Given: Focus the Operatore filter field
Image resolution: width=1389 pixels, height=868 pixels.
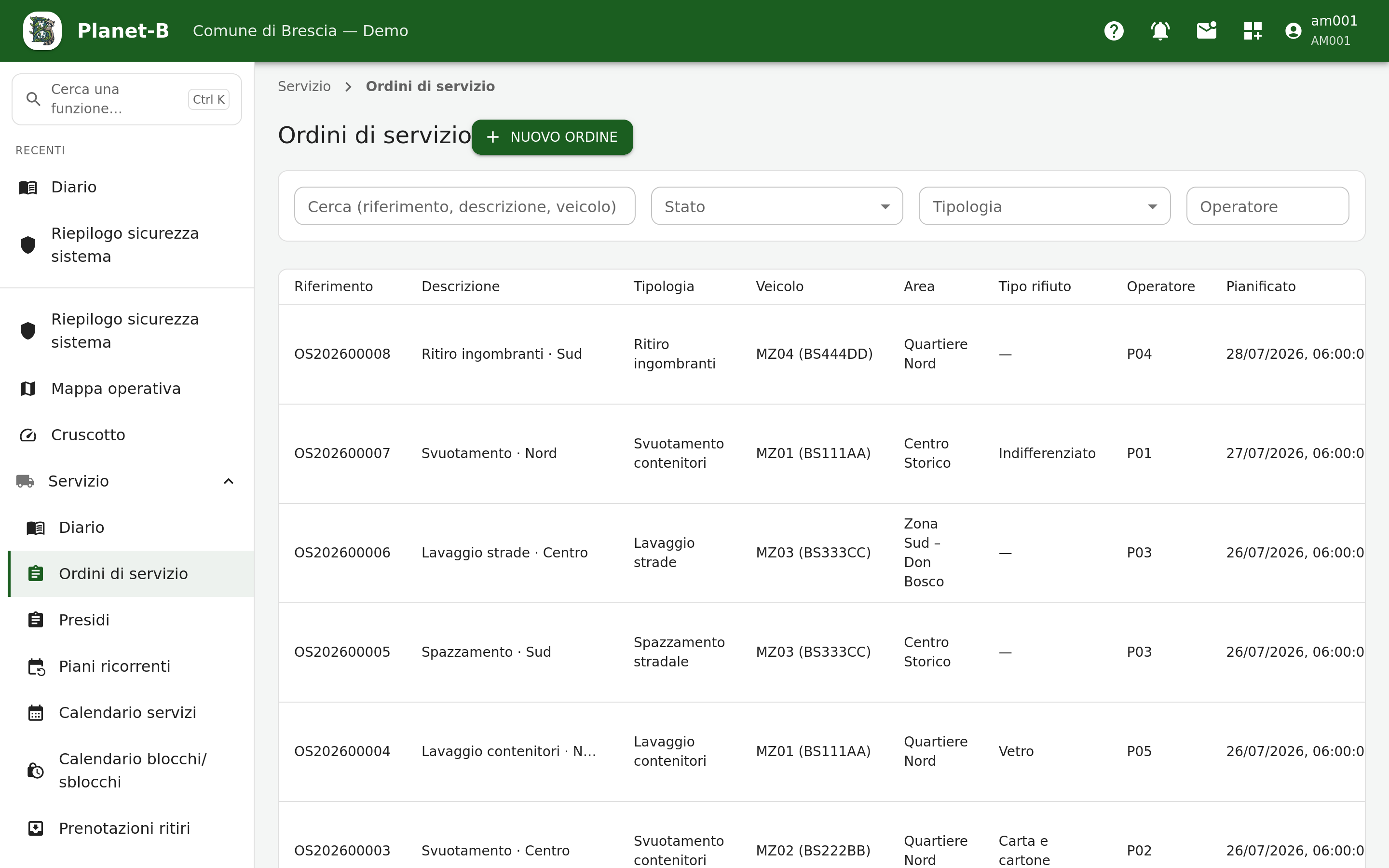Looking at the screenshot, I should [1267, 206].
